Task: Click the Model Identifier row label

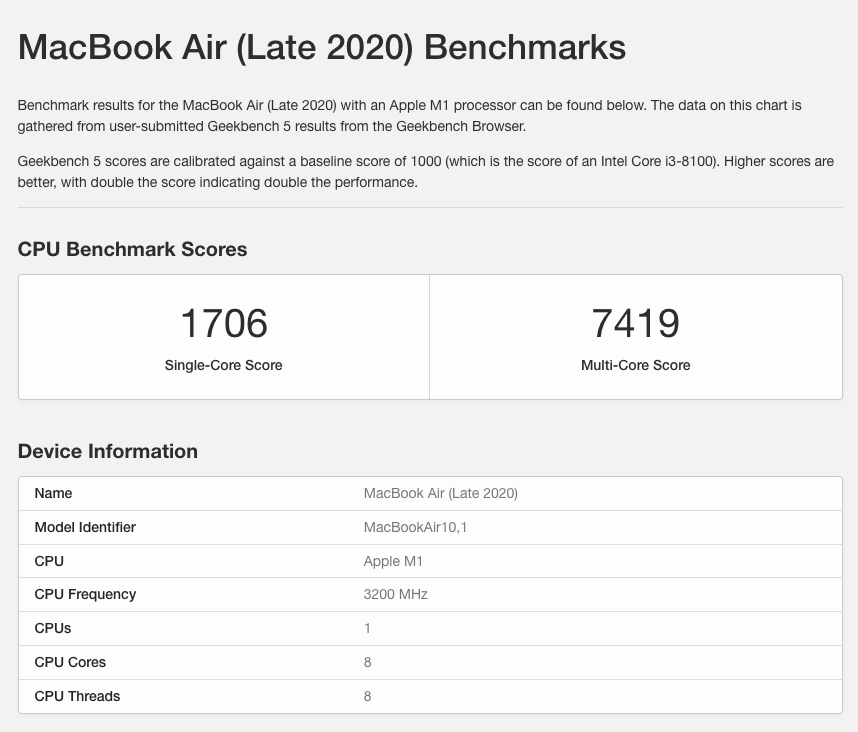Action: [85, 527]
